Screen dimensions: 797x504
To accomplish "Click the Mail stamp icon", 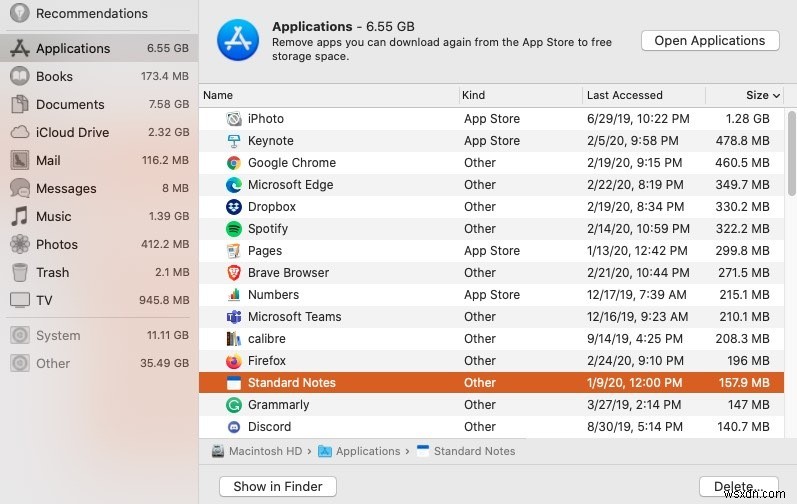I will coord(20,161).
